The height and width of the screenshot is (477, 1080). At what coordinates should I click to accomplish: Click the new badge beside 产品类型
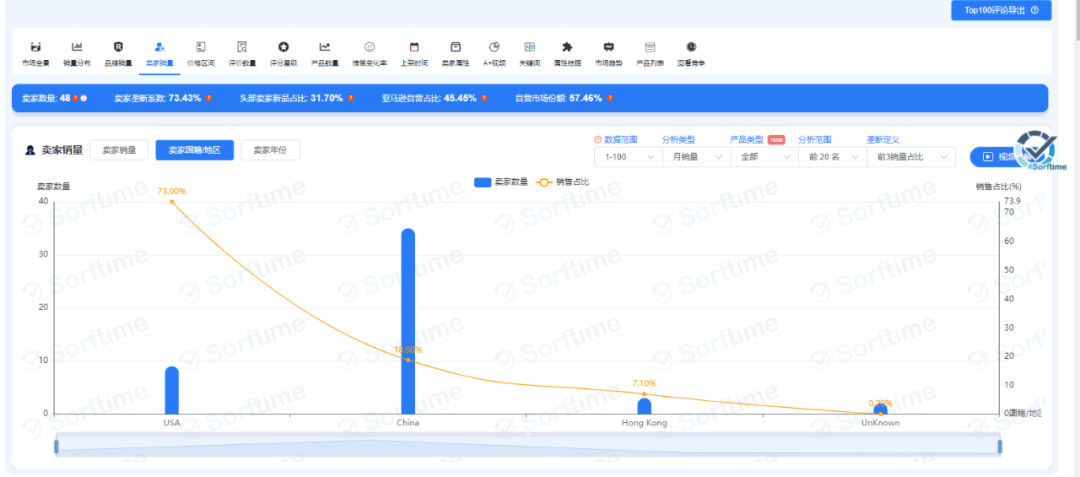coord(776,139)
